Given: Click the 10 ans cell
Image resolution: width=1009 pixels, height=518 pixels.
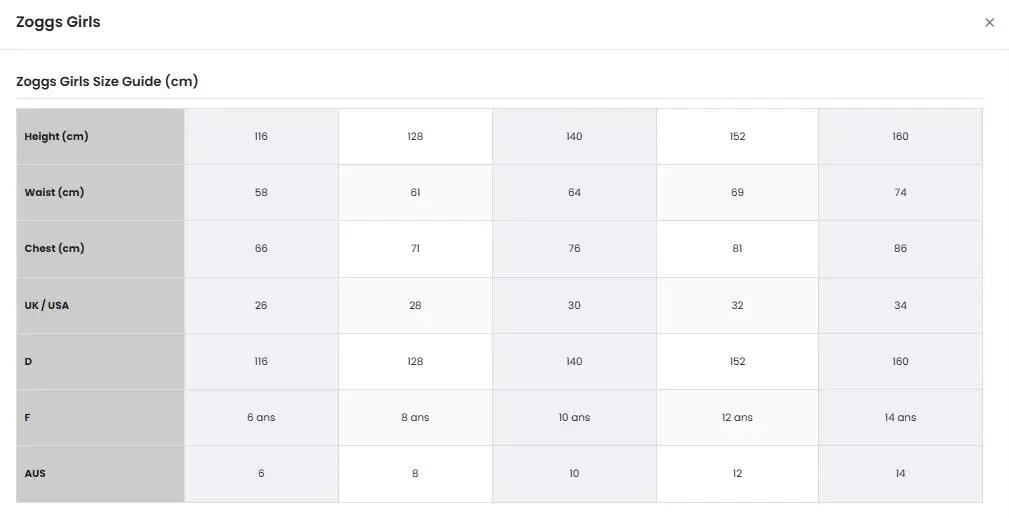Looking at the screenshot, I should (574, 418).
